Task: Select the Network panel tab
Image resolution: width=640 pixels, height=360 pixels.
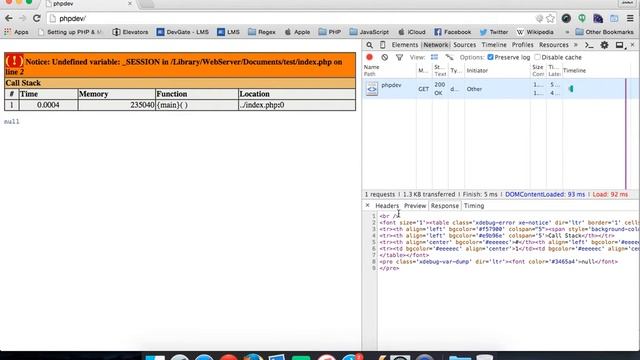Action: (x=436, y=45)
